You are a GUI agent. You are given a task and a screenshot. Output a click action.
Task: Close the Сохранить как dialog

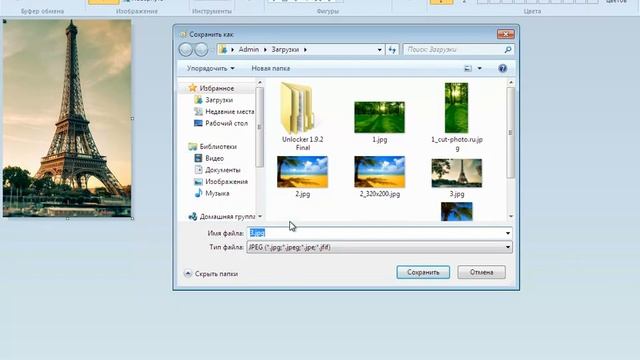[x=505, y=34]
